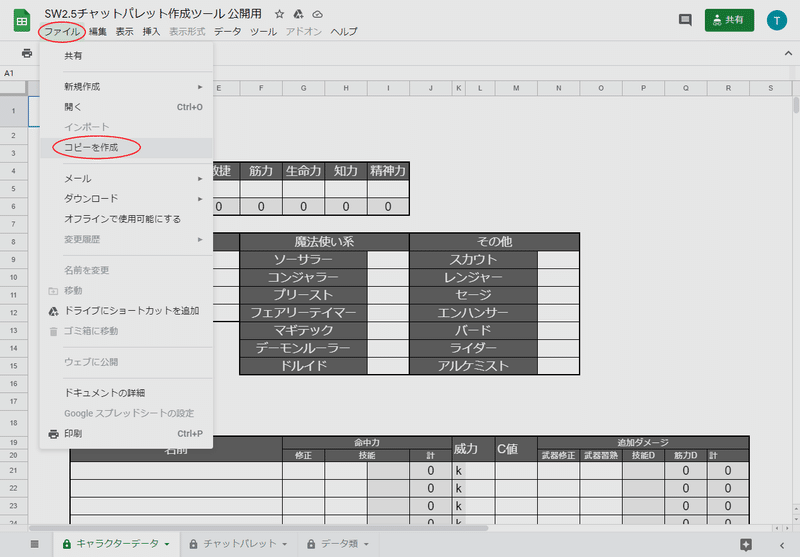Open the ヘルプ menu
Viewport: 800px width, 557px height.
[x=344, y=32]
